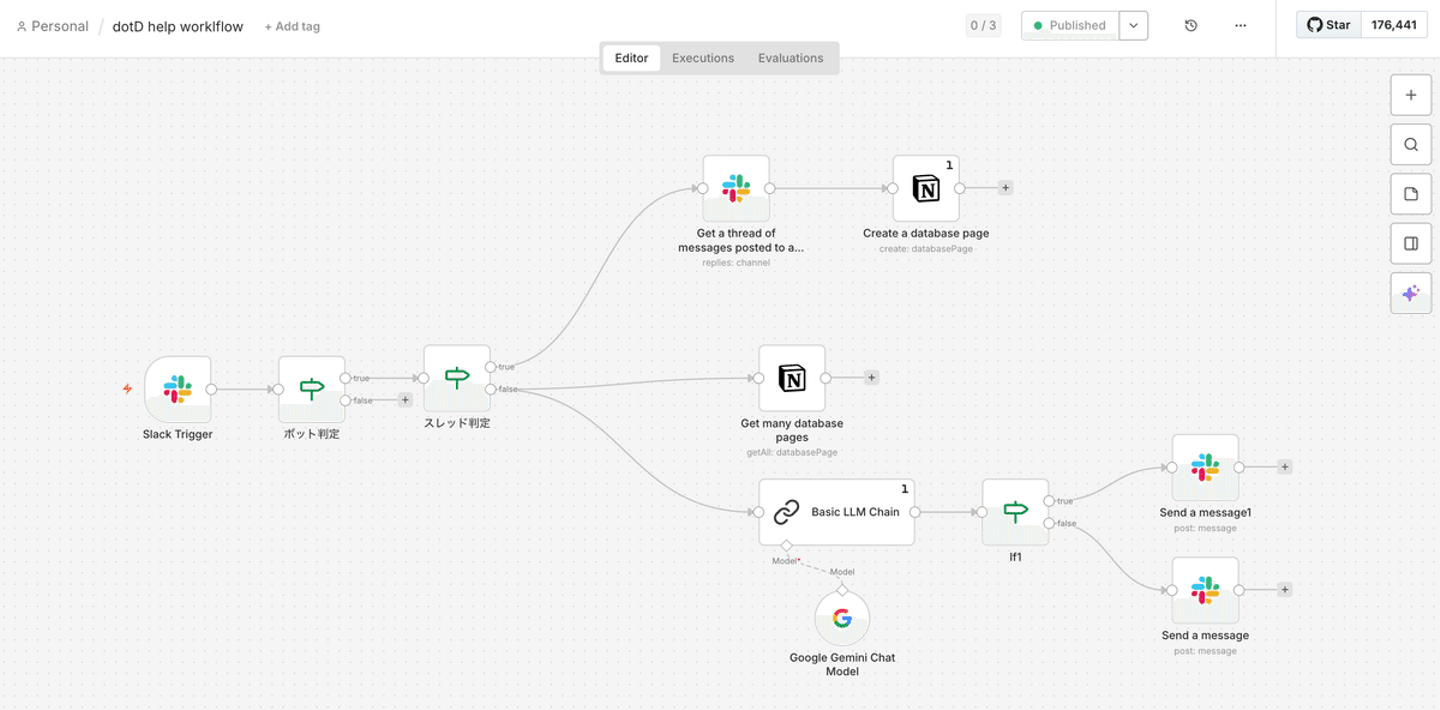
Task: Add a sticky note using the note icon
Action: point(1411,194)
